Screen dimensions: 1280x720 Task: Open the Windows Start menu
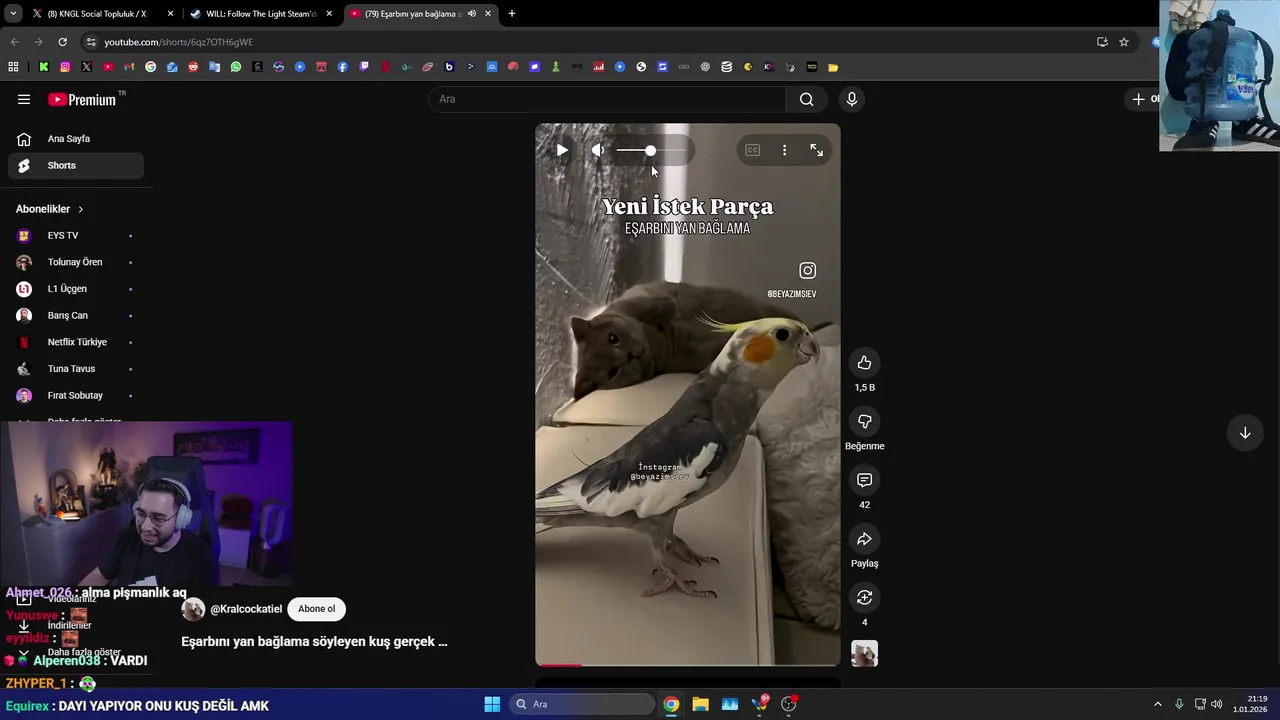click(x=492, y=704)
